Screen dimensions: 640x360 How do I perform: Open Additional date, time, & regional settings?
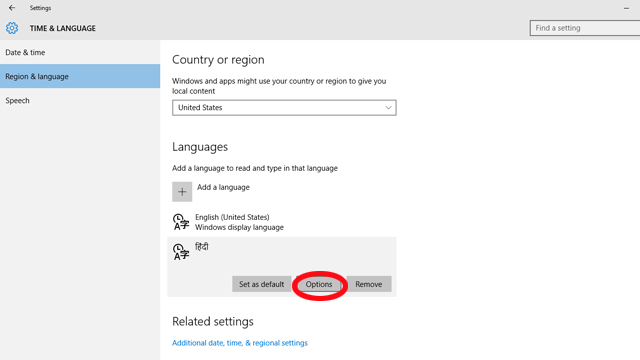coord(240,343)
